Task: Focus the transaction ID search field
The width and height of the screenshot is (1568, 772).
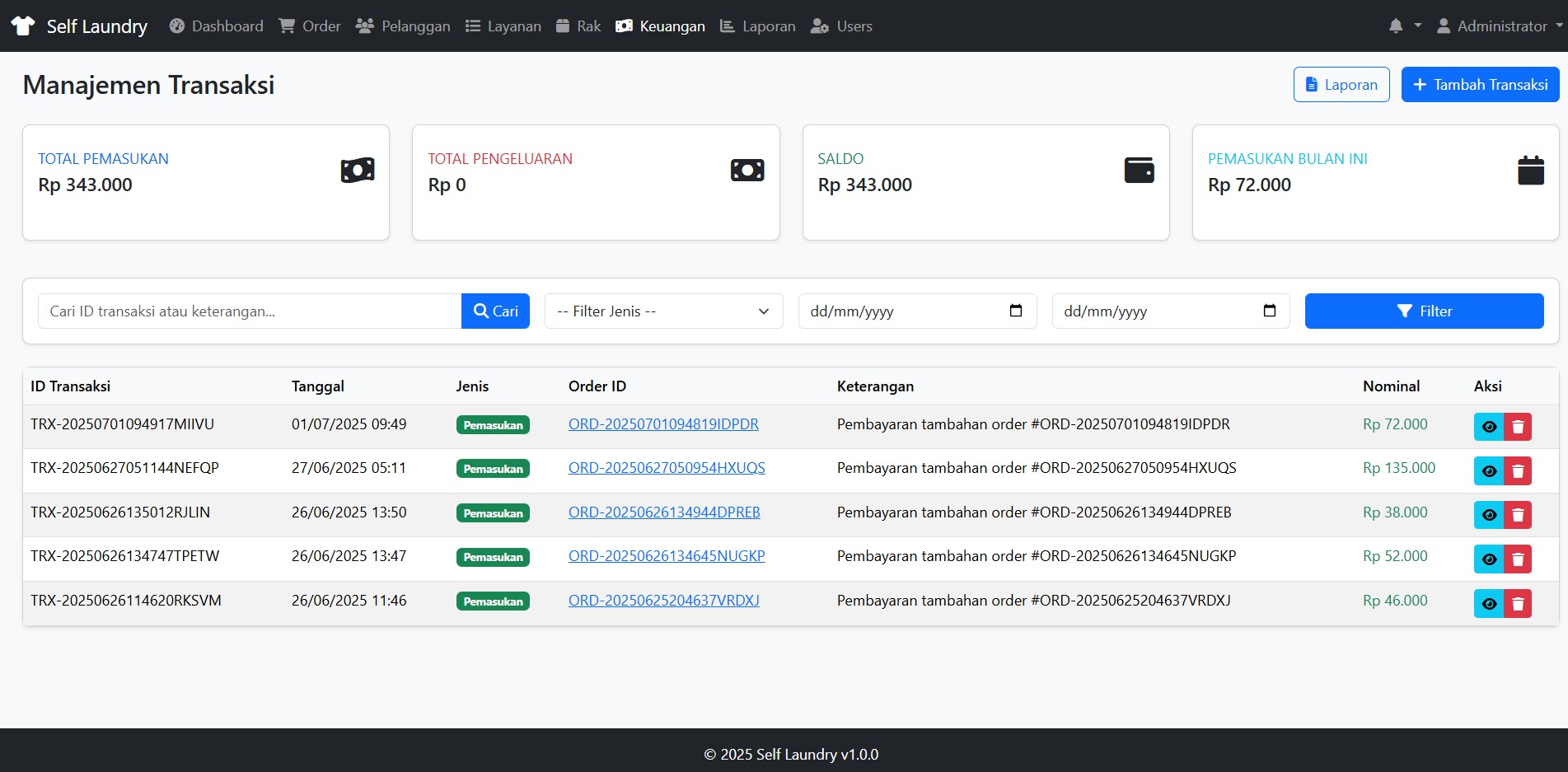Action: tap(250, 311)
